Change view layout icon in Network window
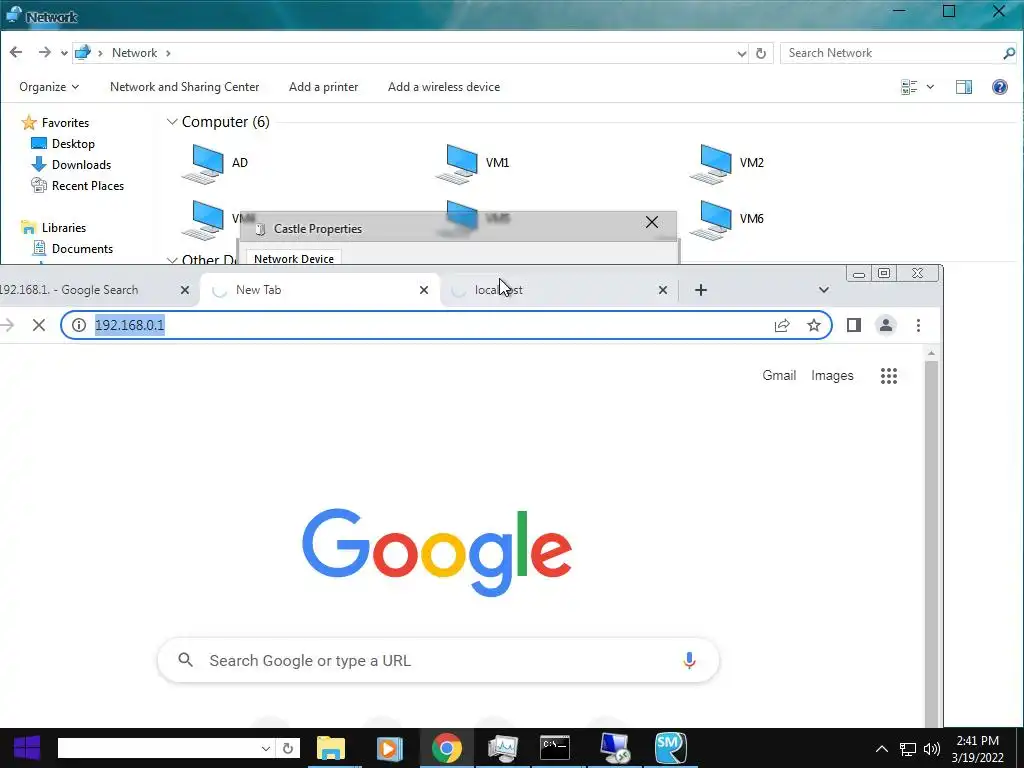 click(909, 87)
